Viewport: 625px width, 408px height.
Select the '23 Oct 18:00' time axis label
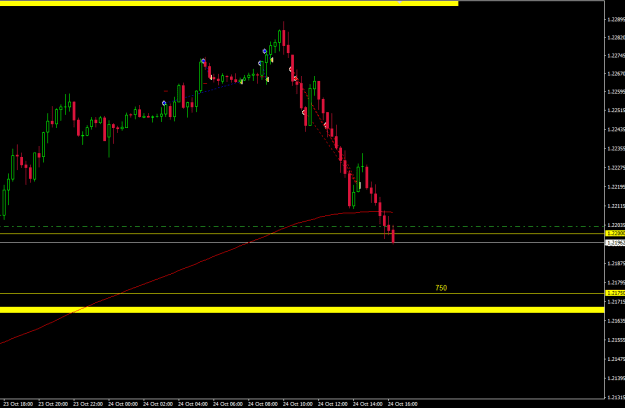[18, 404]
